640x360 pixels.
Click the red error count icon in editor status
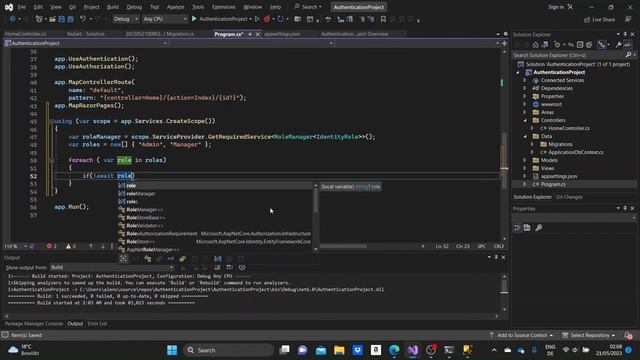[x=49, y=246]
